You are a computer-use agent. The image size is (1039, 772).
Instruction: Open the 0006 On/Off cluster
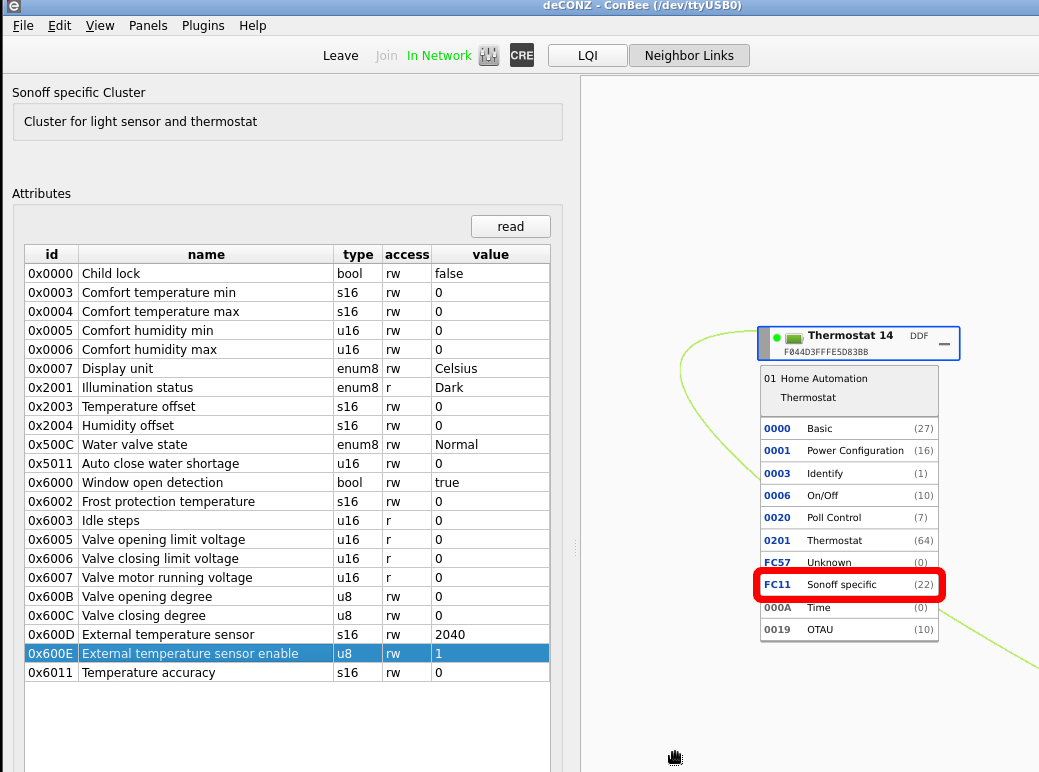(x=849, y=496)
